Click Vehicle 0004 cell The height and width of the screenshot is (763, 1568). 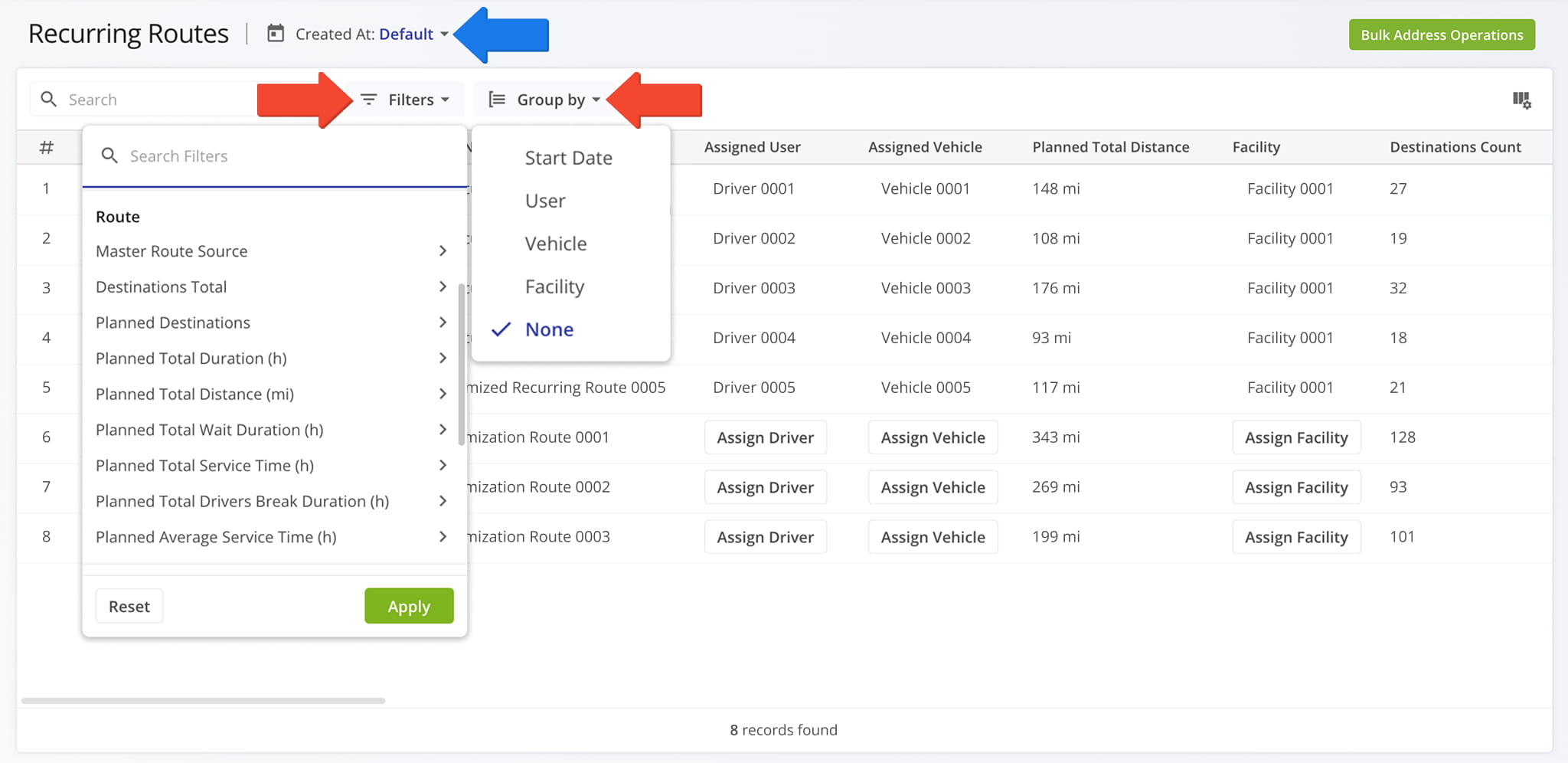[926, 338]
